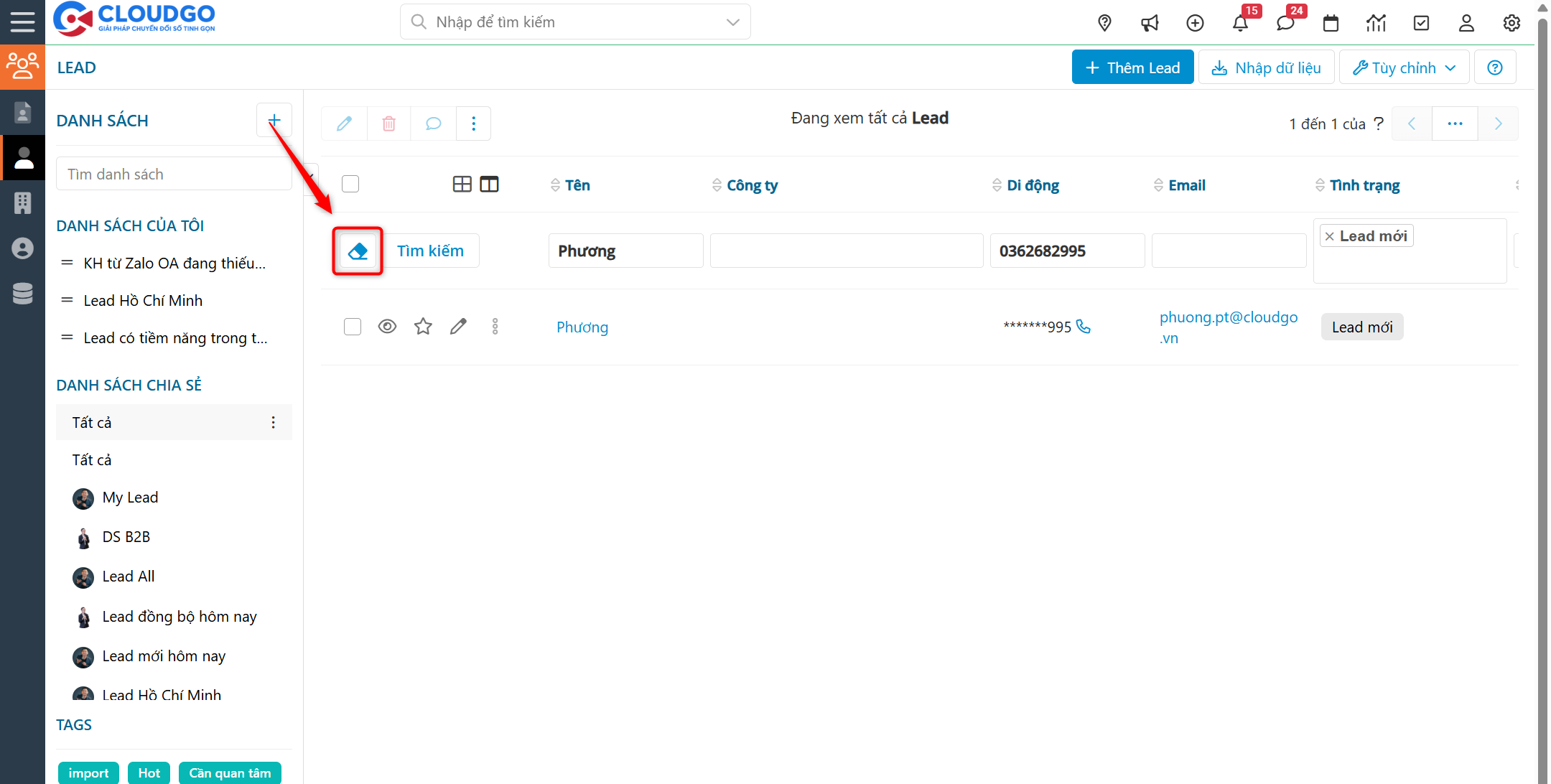Select the Lead Hồ Chí Minh list
Viewport: 1551px width, 784px height.
[x=143, y=300]
